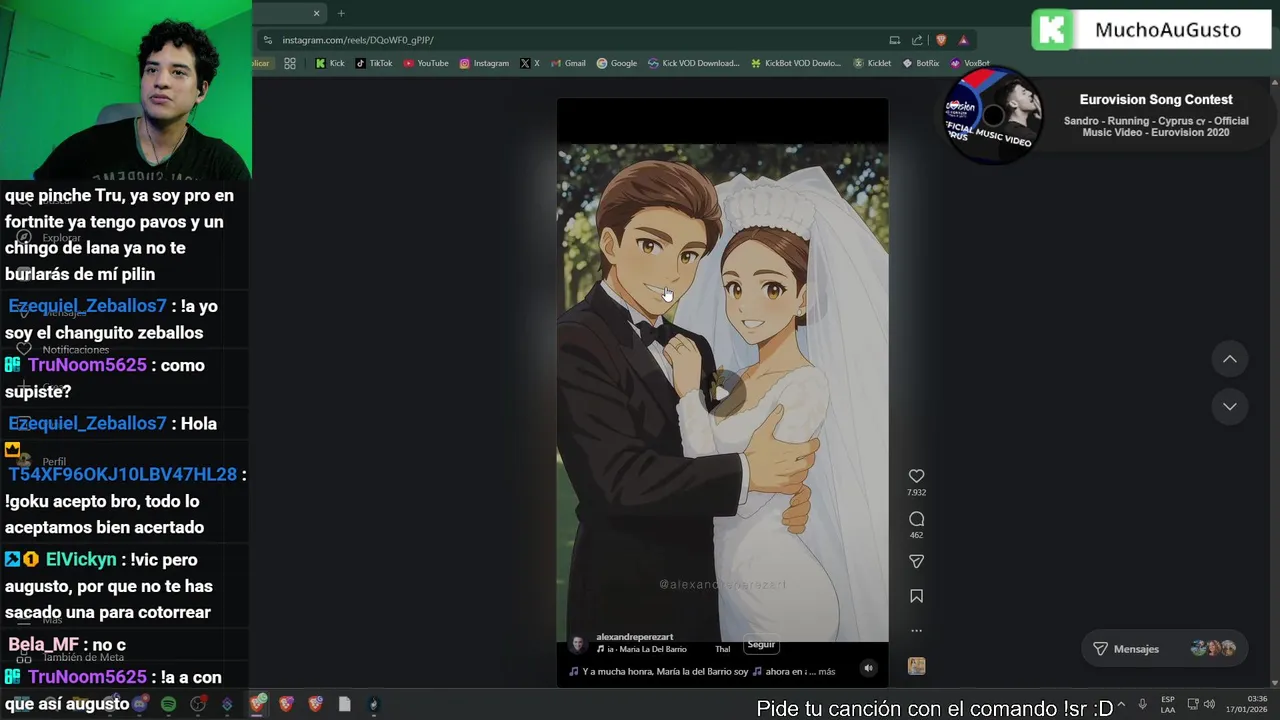Share the reel with the send icon
Screen dimensions: 1280x720
(x=916, y=561)
